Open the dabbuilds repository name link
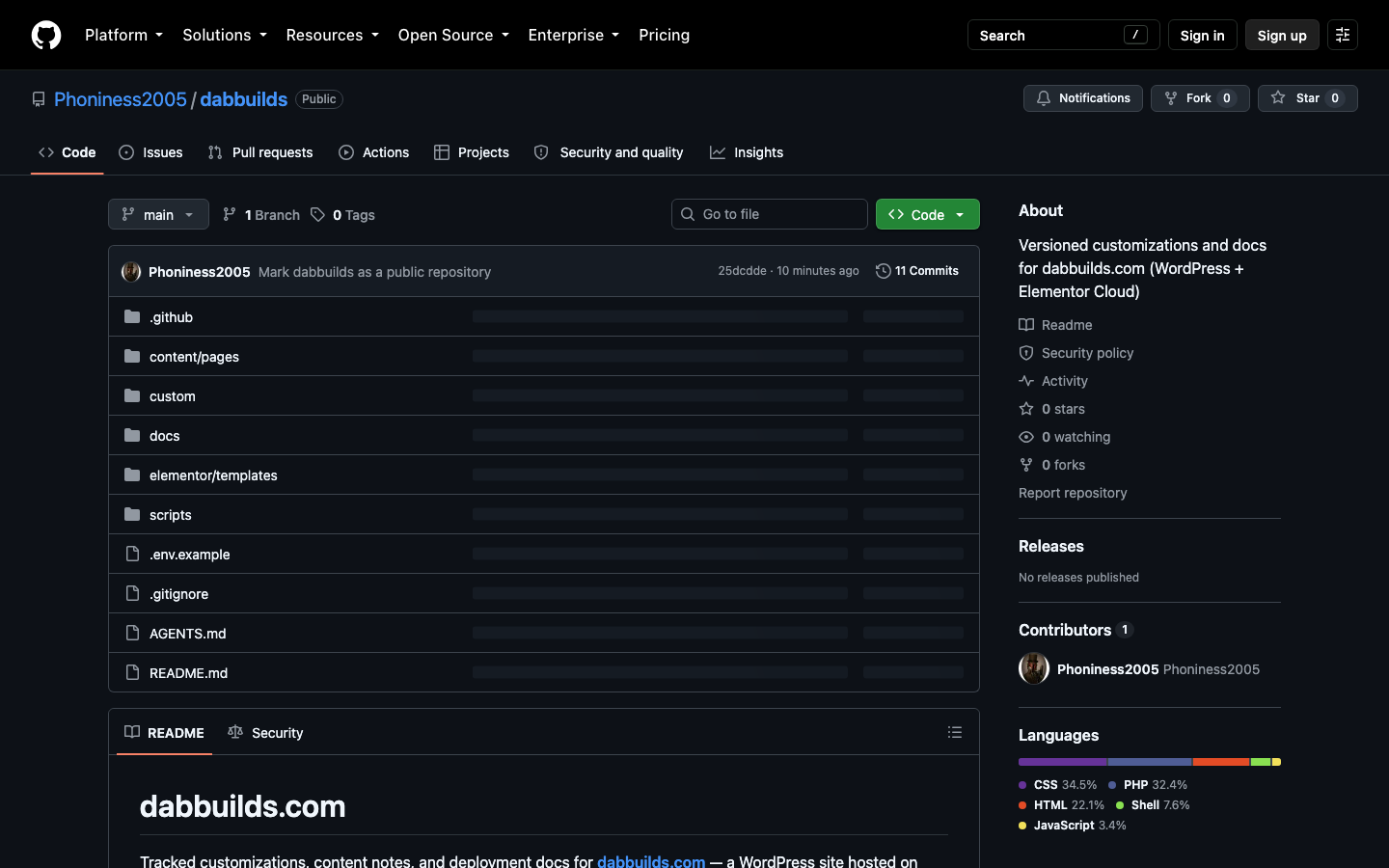Image resolution: width=1389 pixels, height=868 pixels. click(x=243, y=99)
